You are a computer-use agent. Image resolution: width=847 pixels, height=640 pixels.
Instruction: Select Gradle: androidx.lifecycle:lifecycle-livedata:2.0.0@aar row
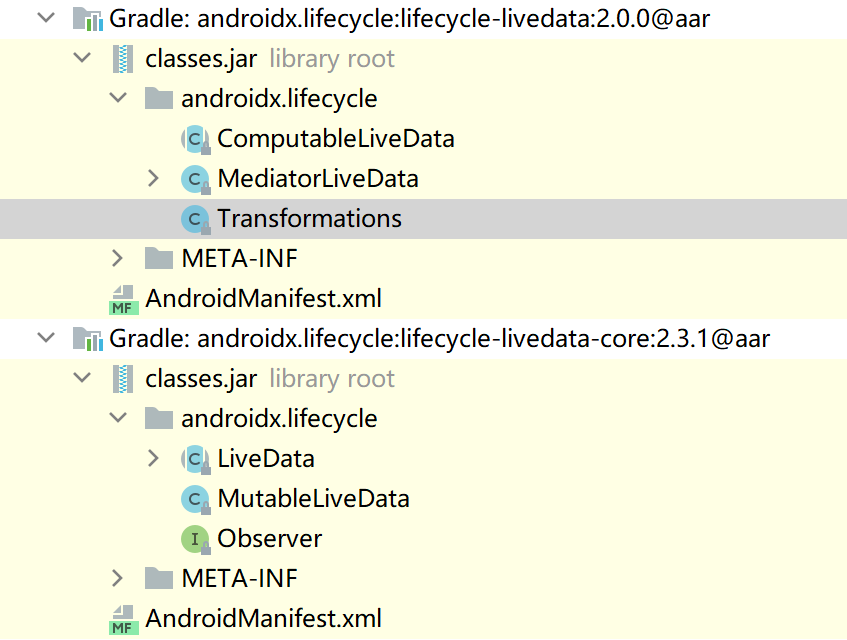[x=424, y=19]
